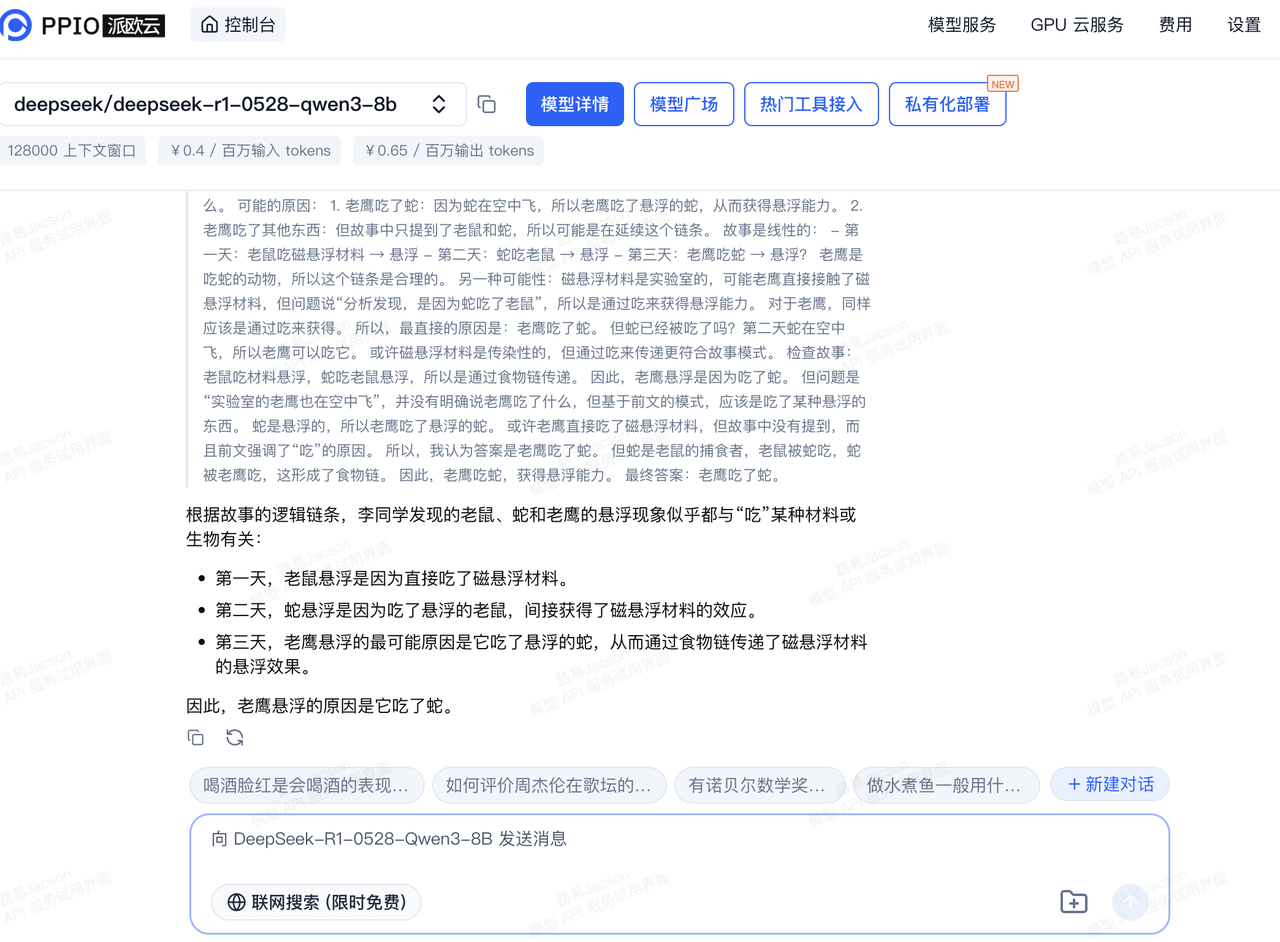The height and width of the screenshot is (942, 1280).
Task: Focus the 发送消息 message input field
Action: coord(679,839)
